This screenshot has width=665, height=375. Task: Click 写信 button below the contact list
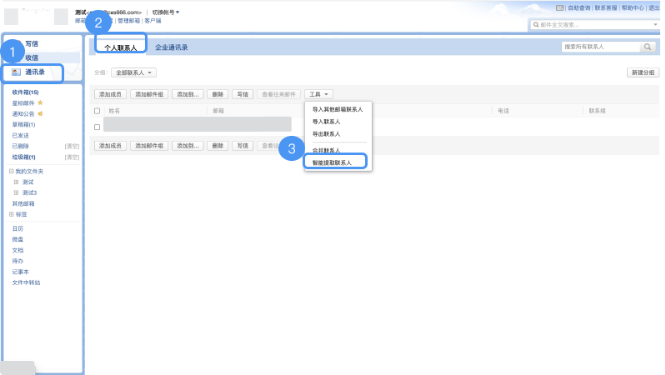[x=243, y=146]
